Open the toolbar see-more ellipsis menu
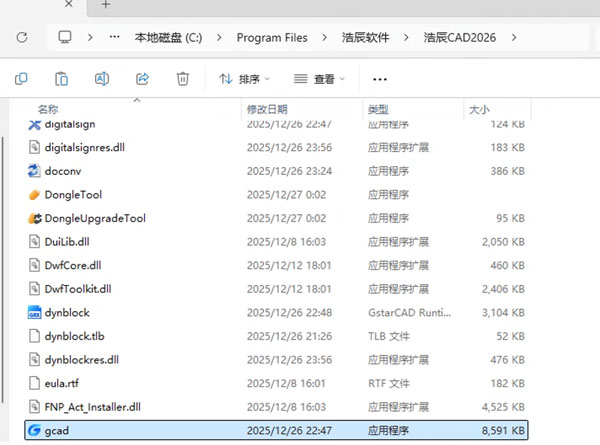 point(380,79)
